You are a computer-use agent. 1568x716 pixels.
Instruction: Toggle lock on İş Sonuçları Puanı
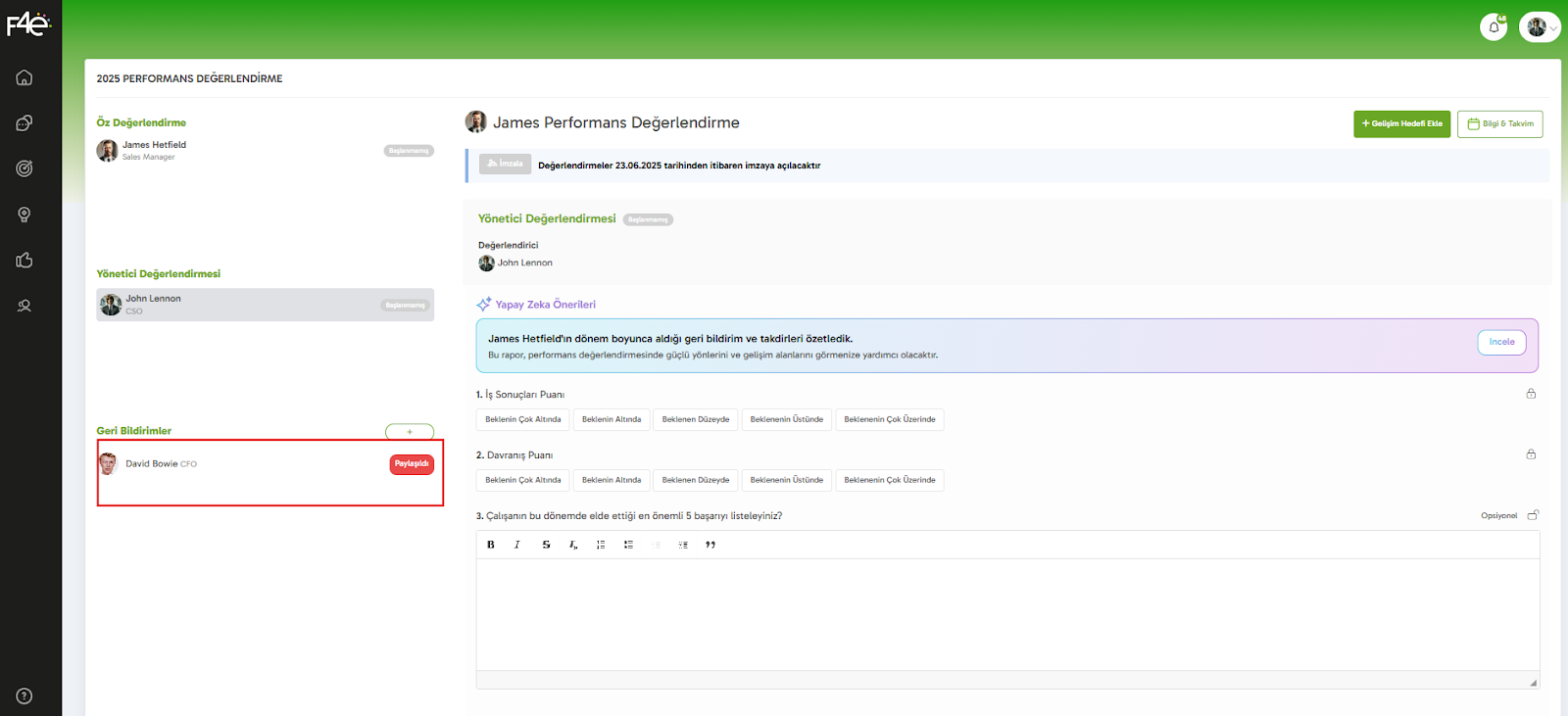[x=1531, y=394]
